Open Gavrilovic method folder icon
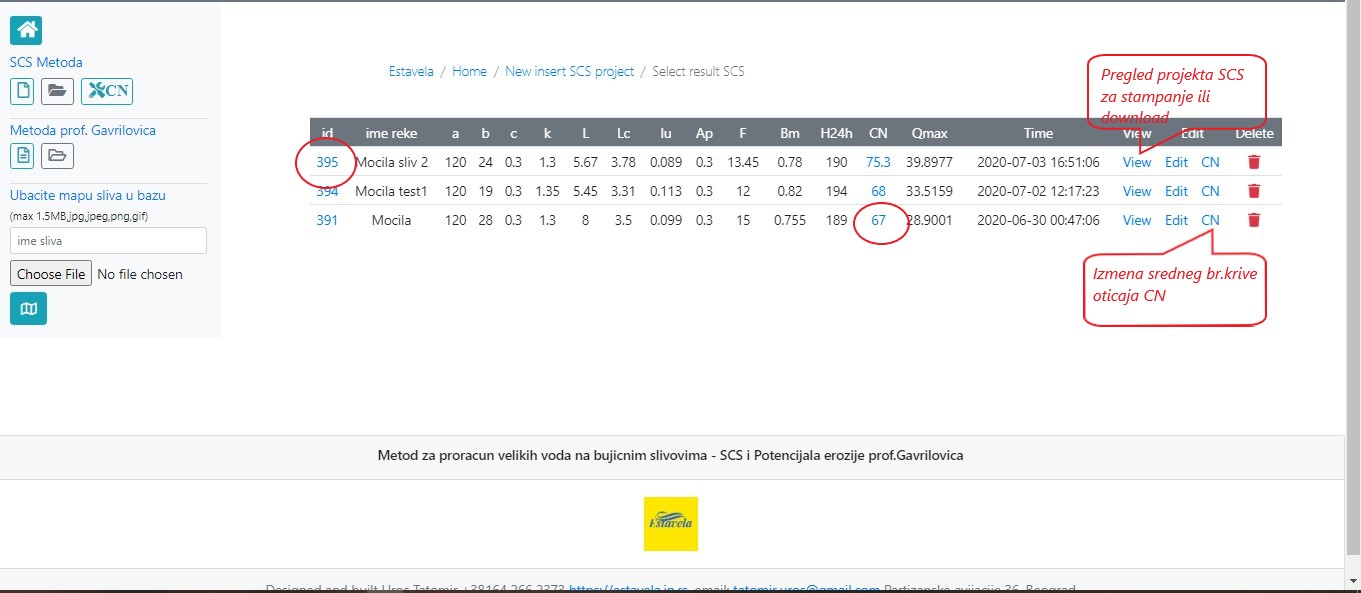 [x=57, y=155]
